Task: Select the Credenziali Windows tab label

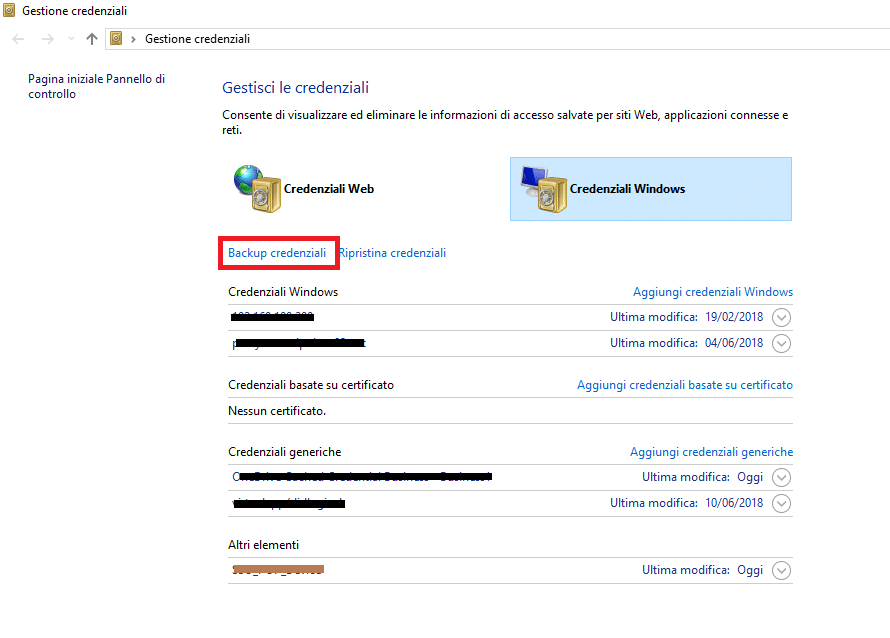Action: (627, 189)
